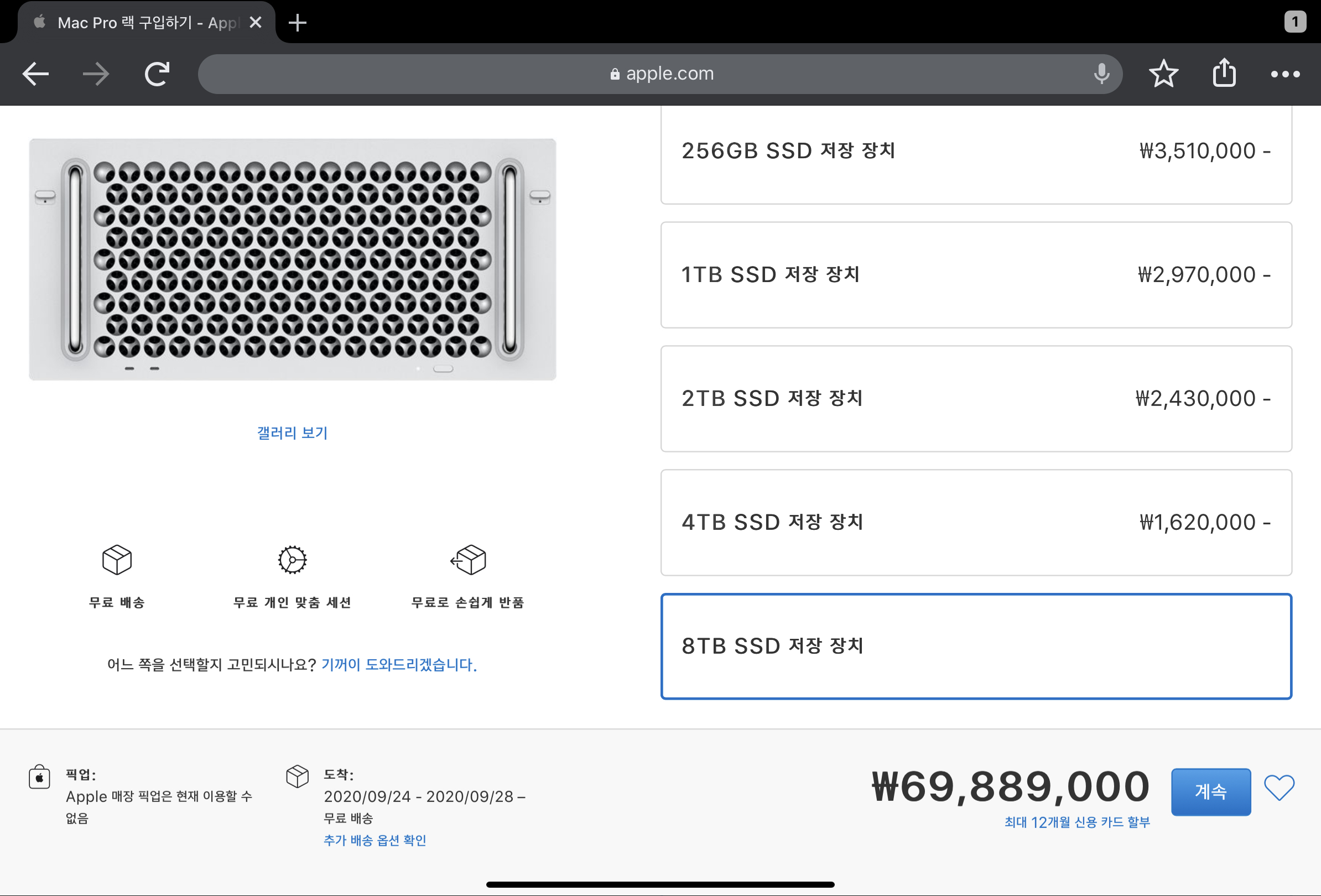This screenshot has height=896, width=1321.
Task: Go back to the previous page
Action: coord(36,74)
